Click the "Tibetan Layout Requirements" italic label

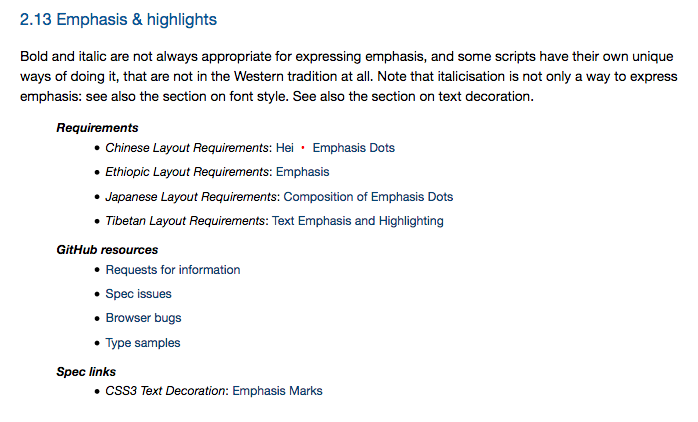[185, 221]
